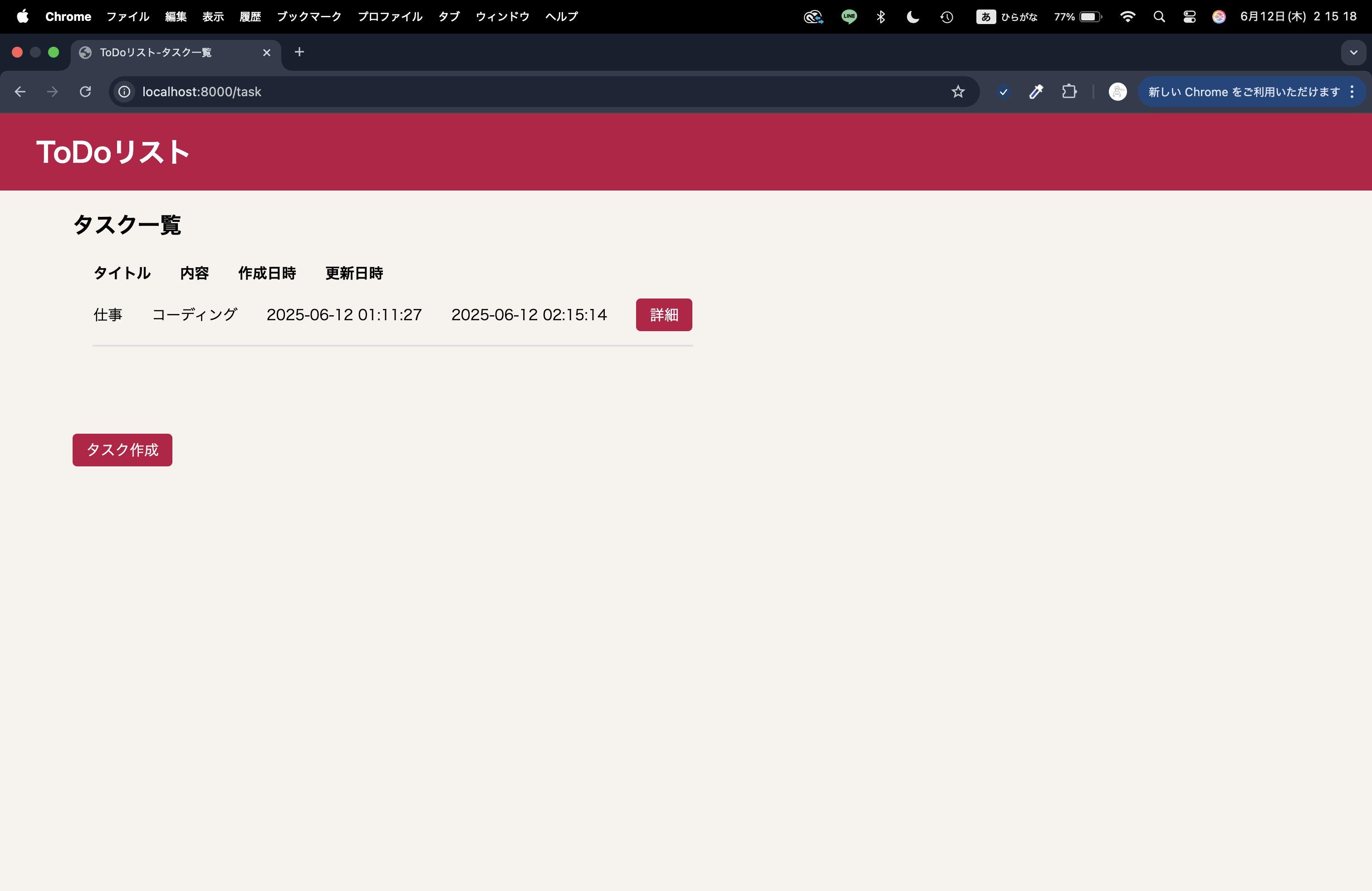Viewport: 1372px width, 891px height.
Task: Click the タスク一覧 heading
Action: coord(127,225)
